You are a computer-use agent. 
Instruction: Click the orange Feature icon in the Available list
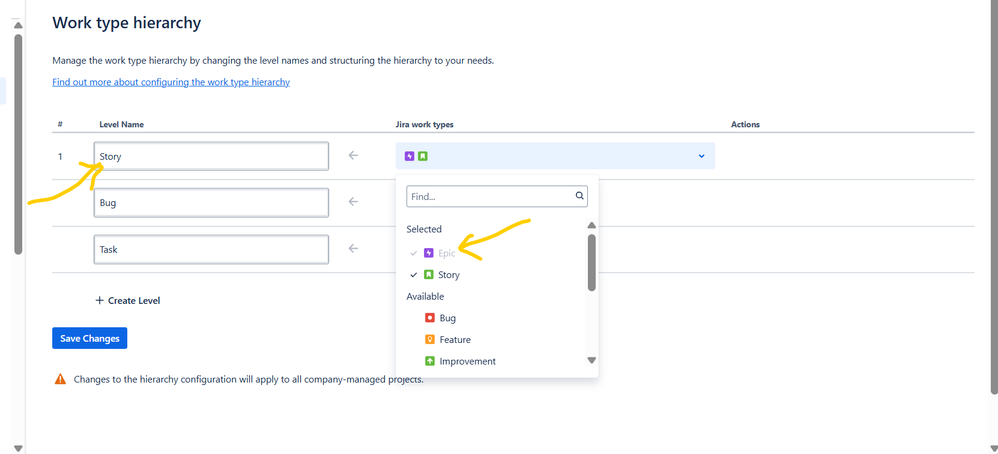(x=430, y=339)
